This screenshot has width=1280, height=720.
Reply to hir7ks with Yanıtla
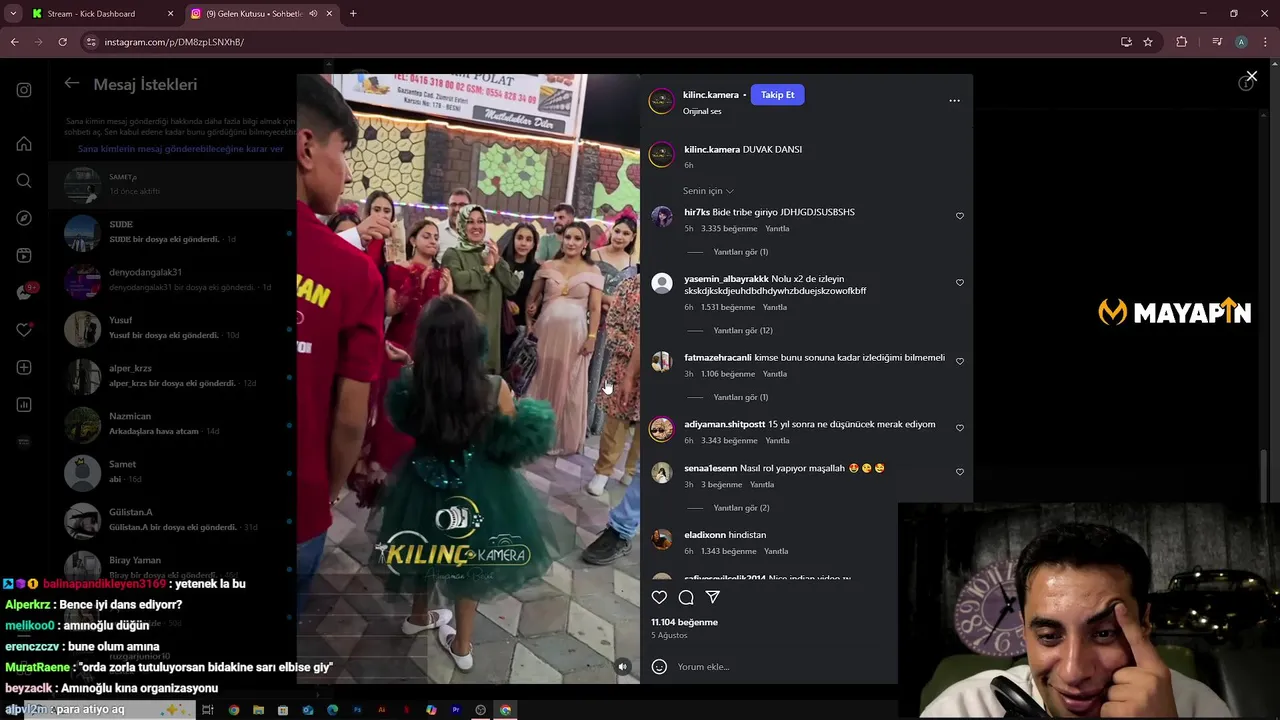777,229
